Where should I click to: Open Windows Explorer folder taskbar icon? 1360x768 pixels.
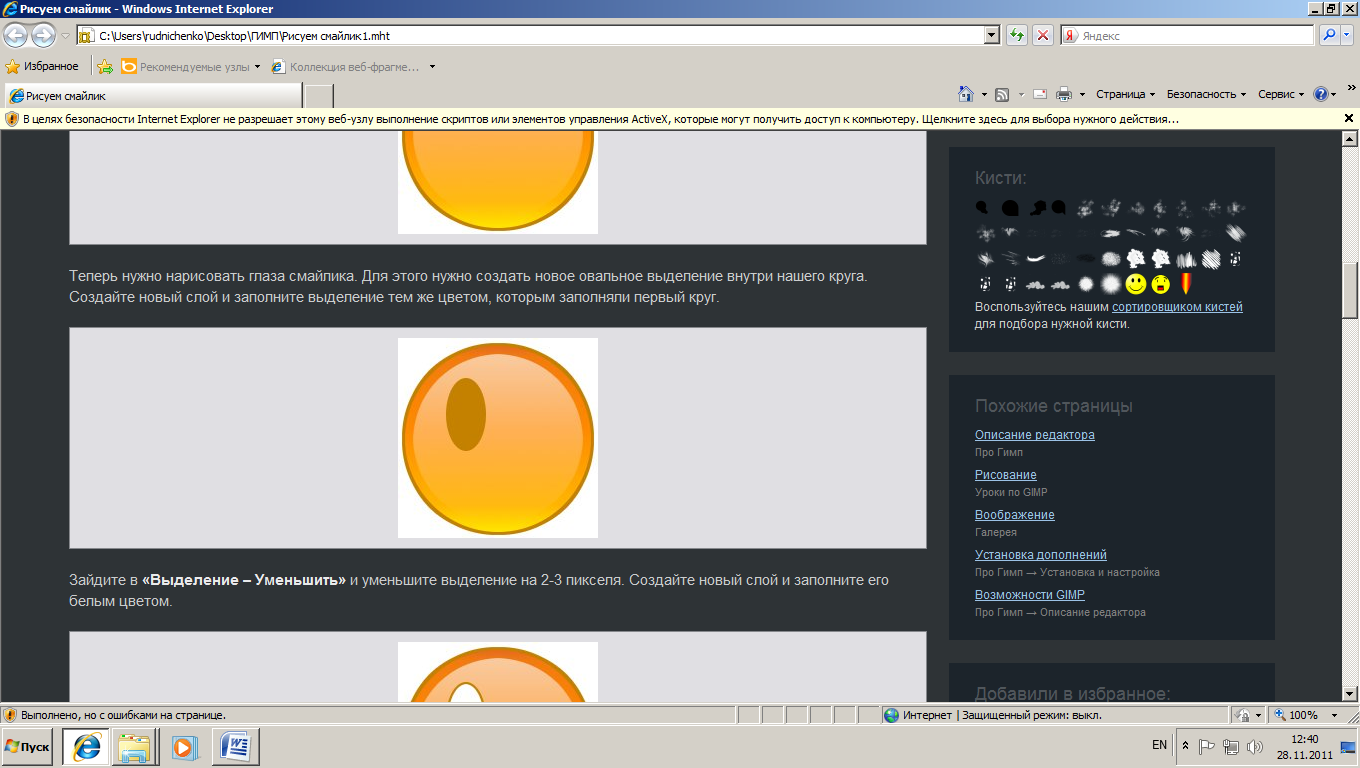click(135, 747)
